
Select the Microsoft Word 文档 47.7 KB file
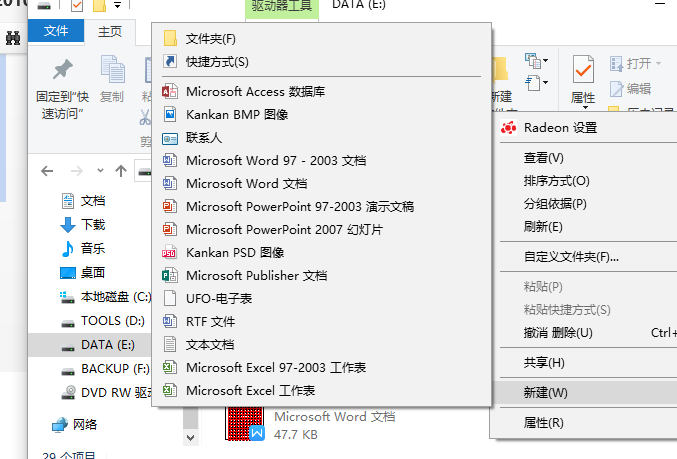pos(311,425)
